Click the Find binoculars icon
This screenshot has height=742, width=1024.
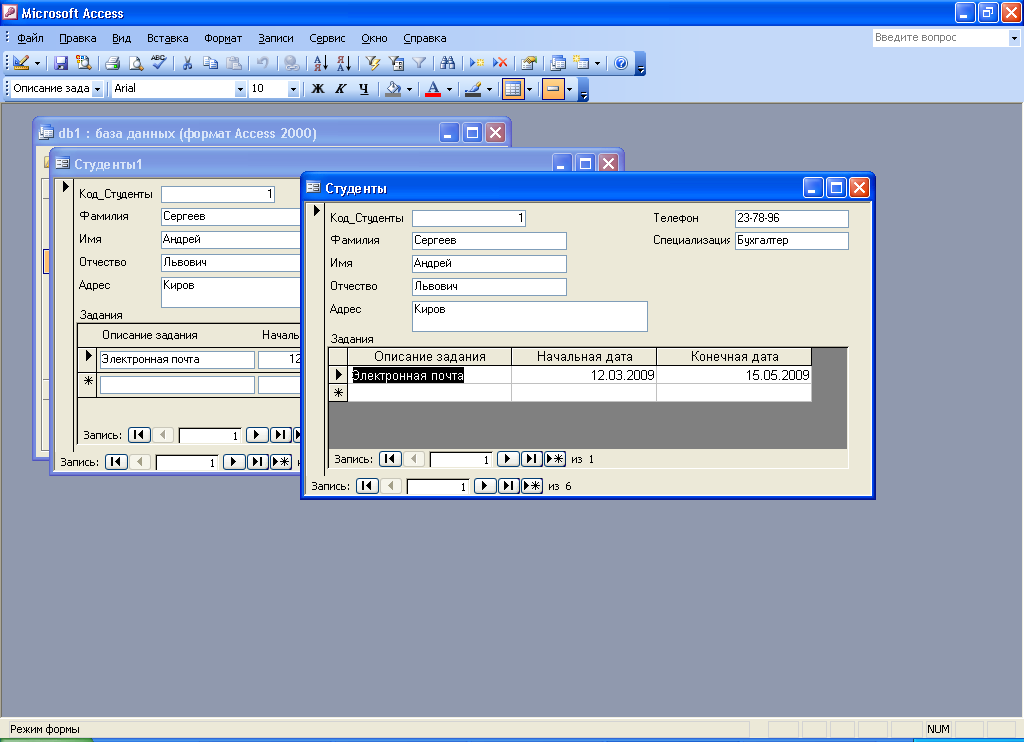tap(447, 63)
